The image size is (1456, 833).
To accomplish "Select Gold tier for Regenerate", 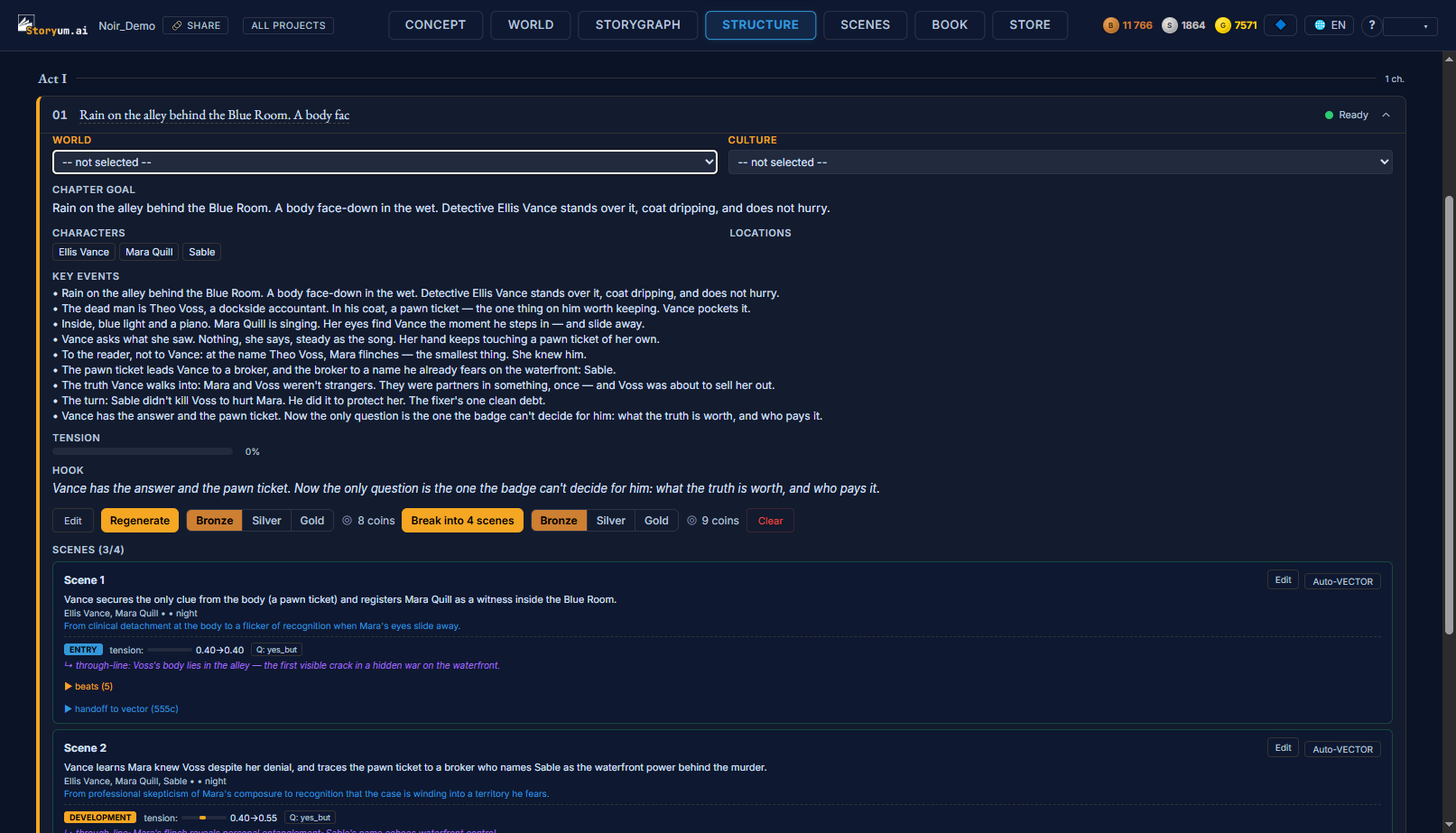I will [312, 521].
